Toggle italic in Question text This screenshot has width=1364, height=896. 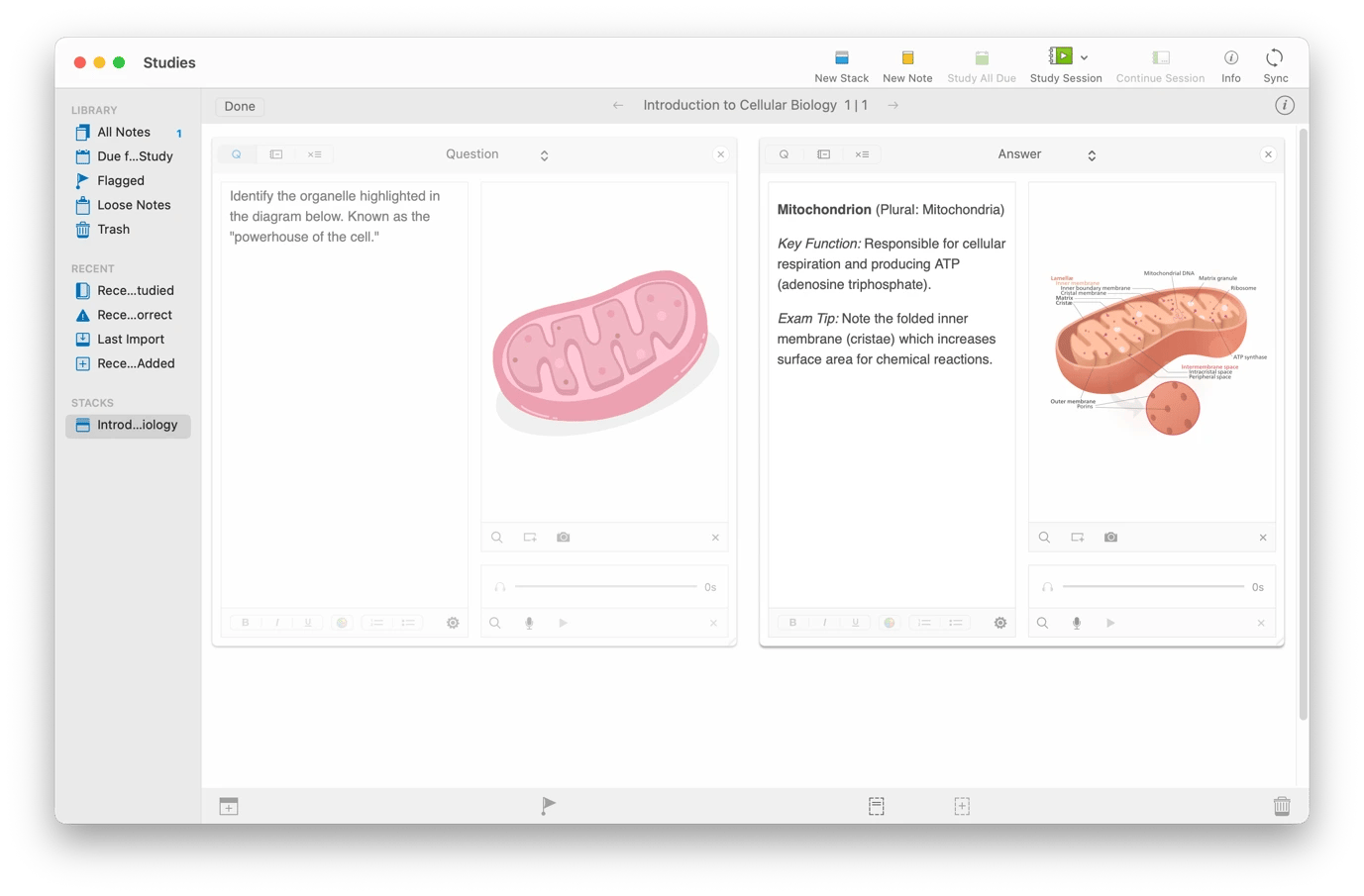tap(276, 623)
